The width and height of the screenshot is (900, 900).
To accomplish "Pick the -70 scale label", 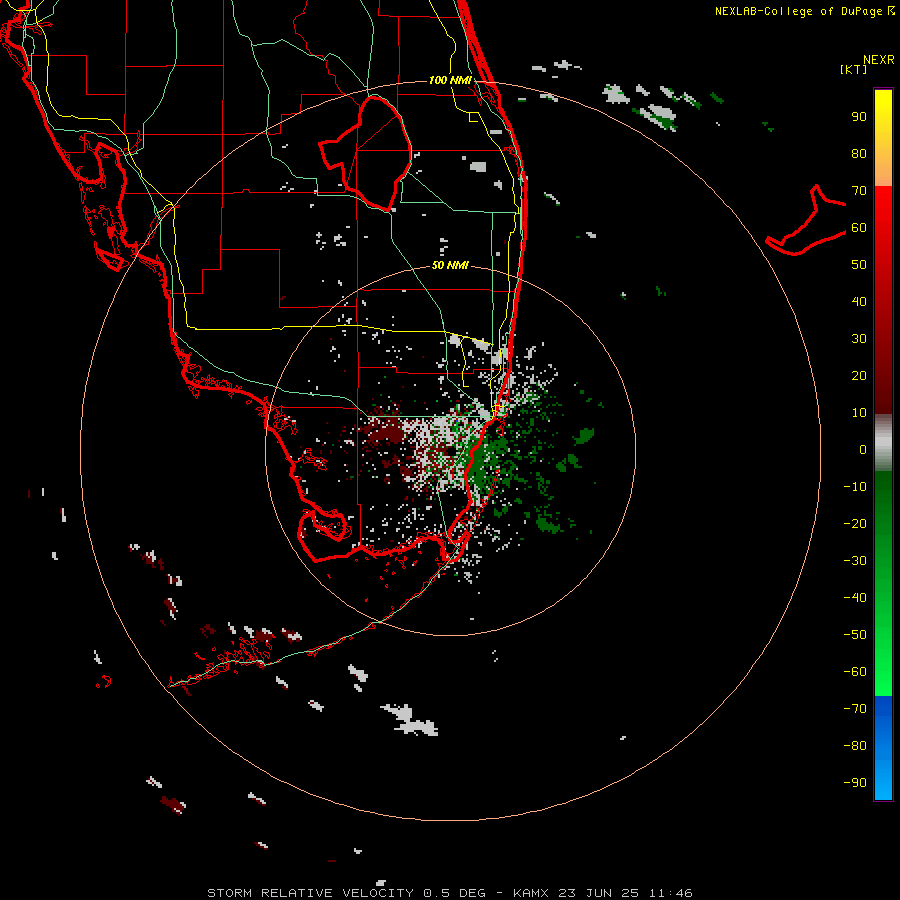I will (855, 709).
